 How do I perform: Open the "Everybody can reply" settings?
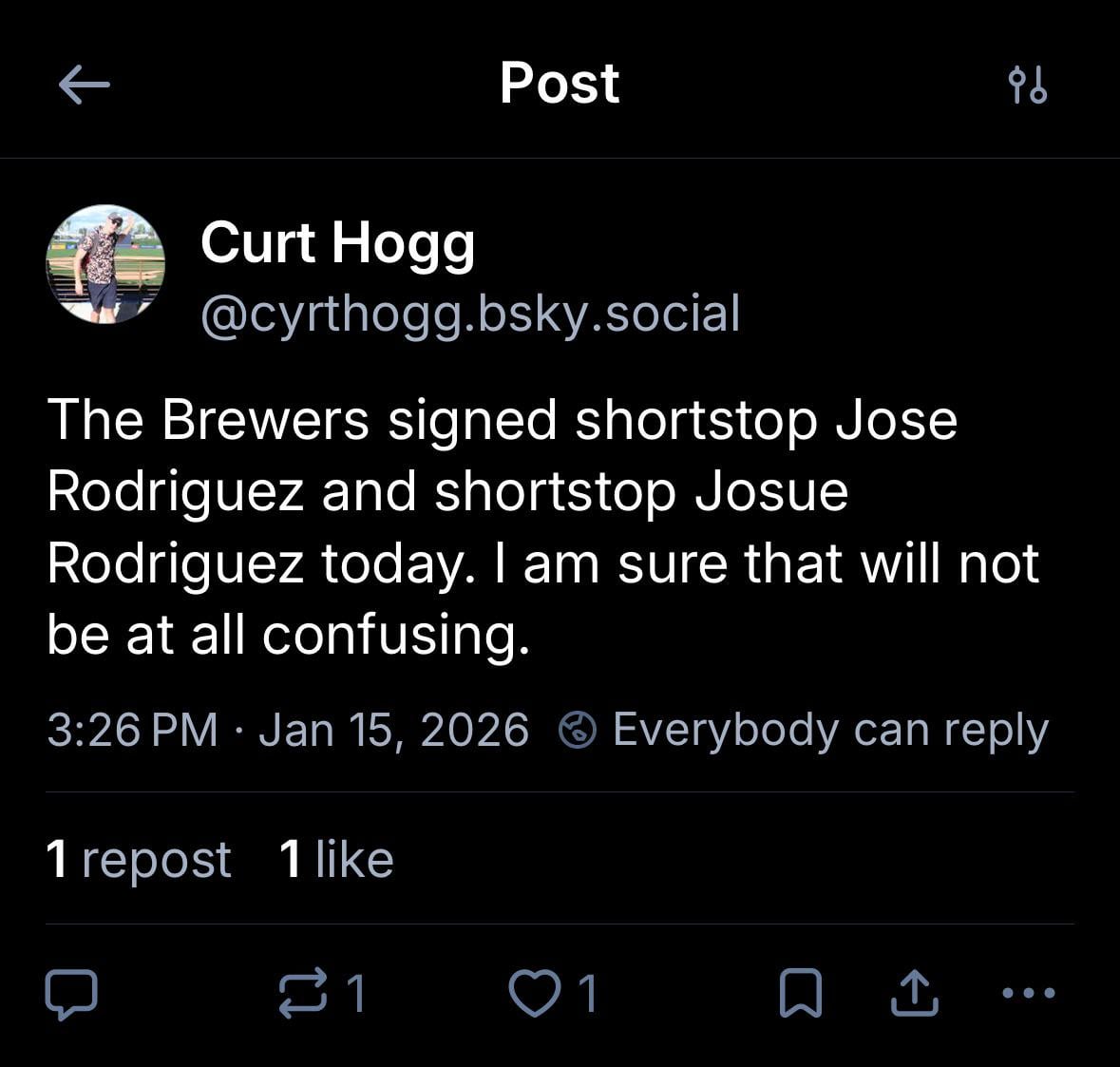829,730
